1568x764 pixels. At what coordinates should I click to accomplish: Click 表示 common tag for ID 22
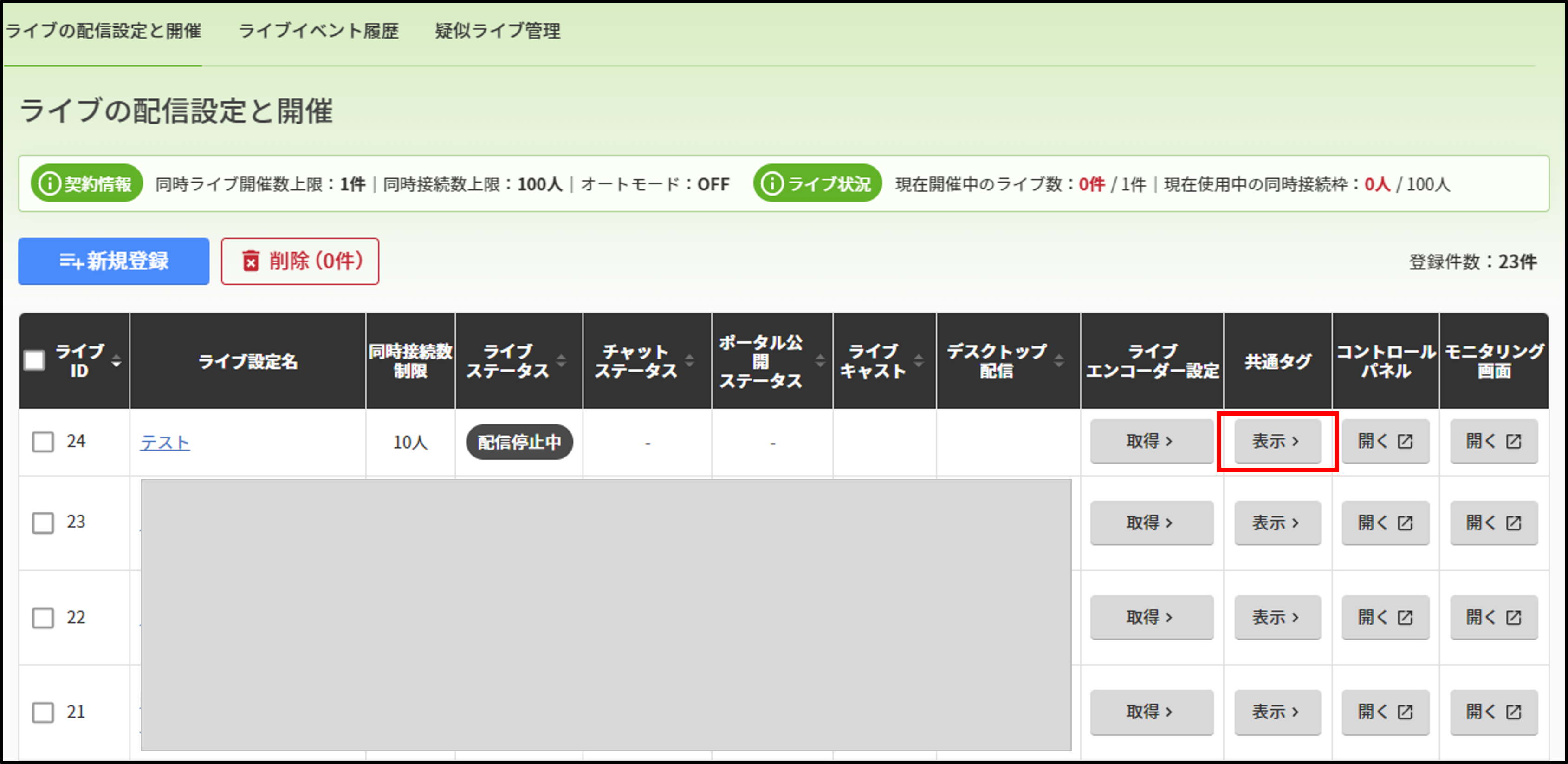[1277, 618]
